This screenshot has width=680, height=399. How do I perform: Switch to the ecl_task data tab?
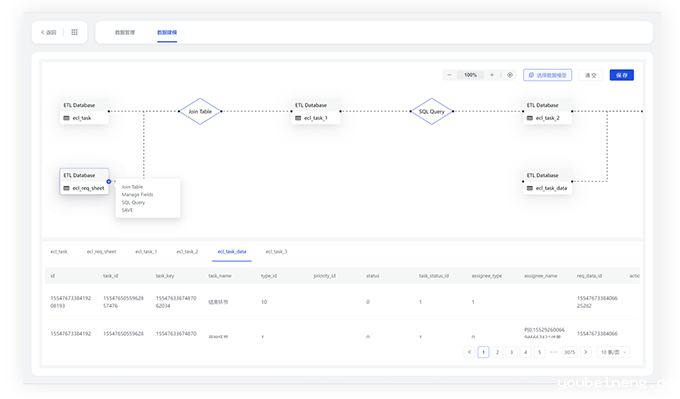[59, 252]
